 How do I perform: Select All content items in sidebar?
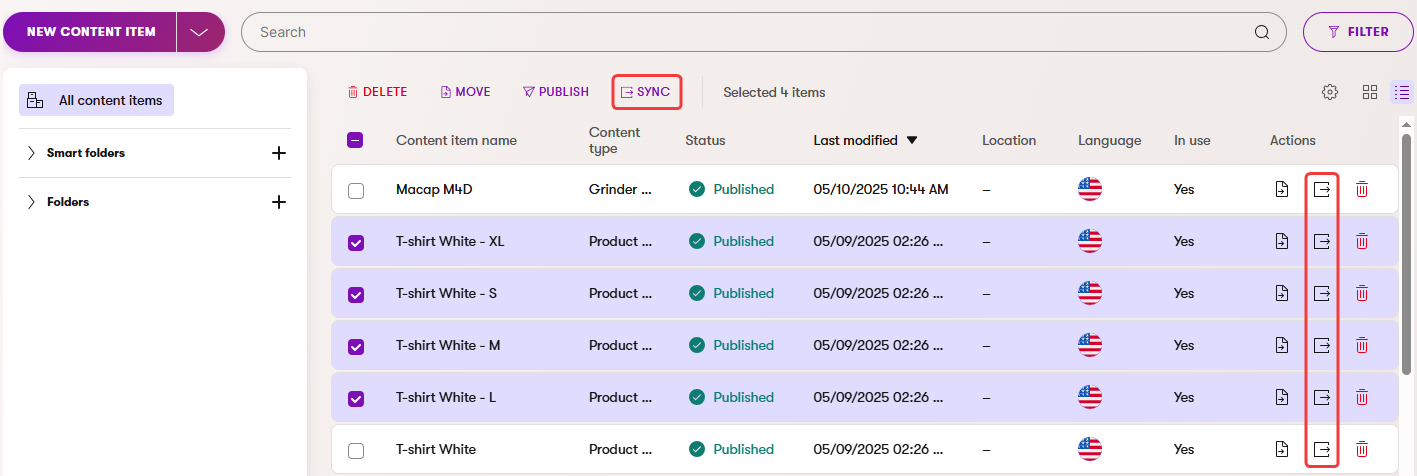coord(97,100)
